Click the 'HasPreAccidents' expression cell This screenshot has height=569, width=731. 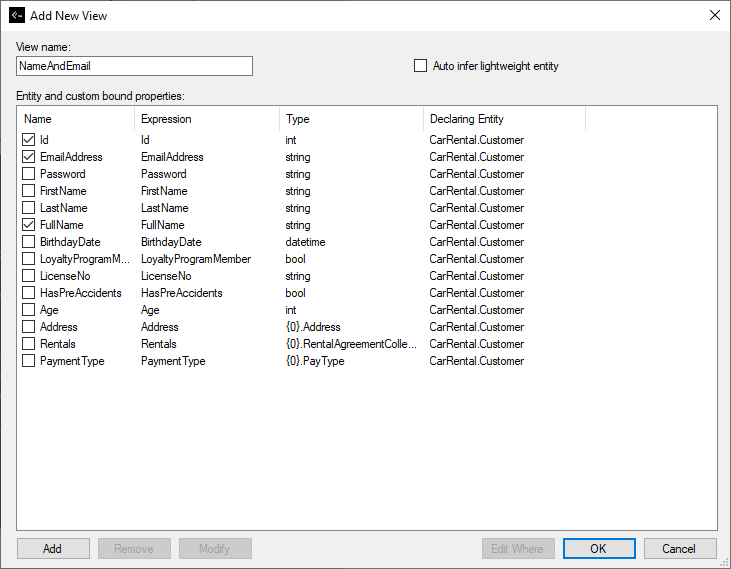pos(182,293)
